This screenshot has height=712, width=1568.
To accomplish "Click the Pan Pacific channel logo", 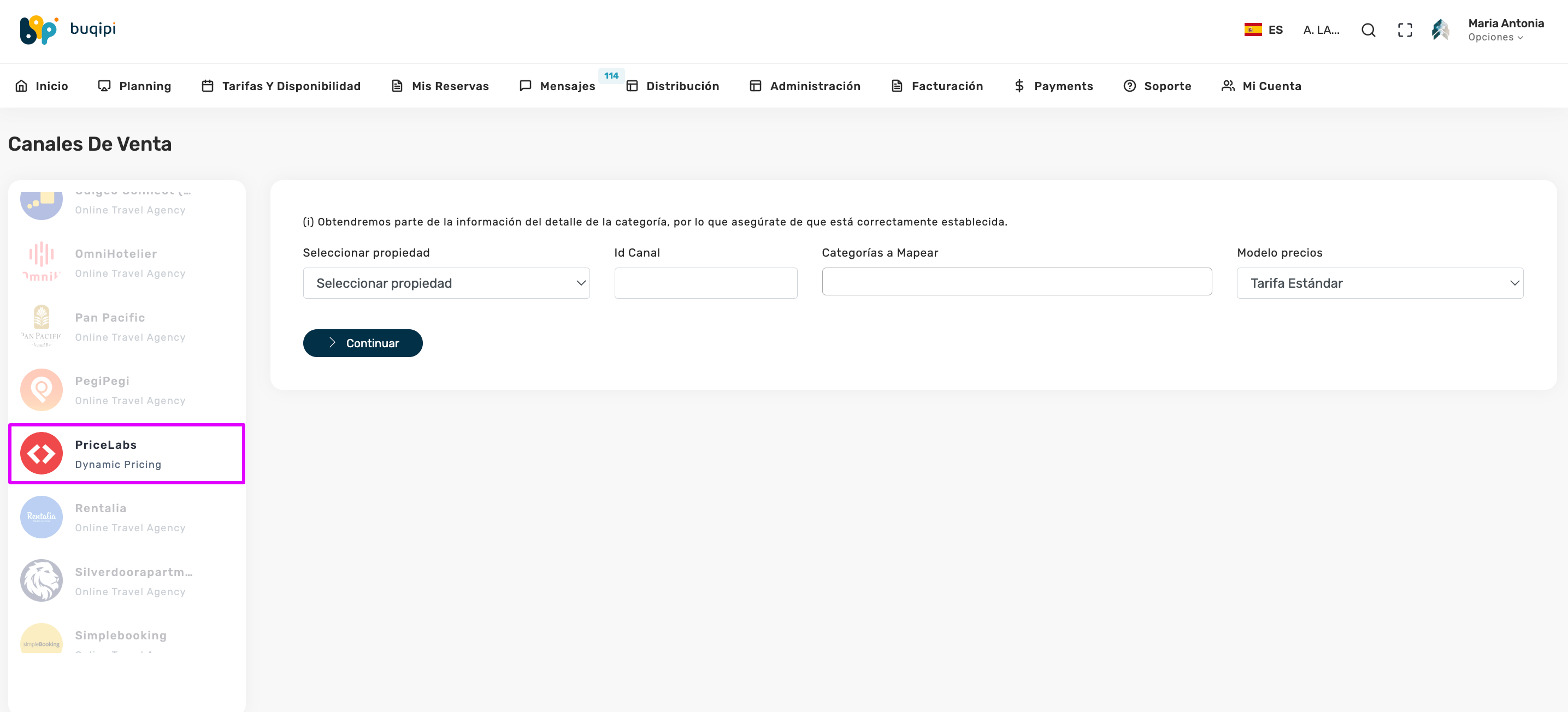I will [42, 326].
